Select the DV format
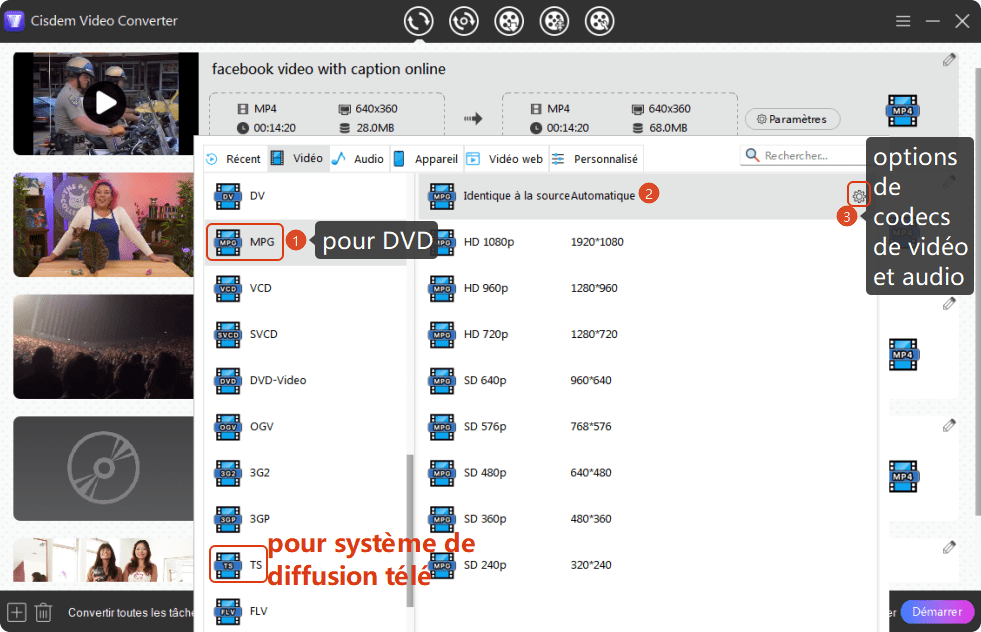 click(305, 196)
